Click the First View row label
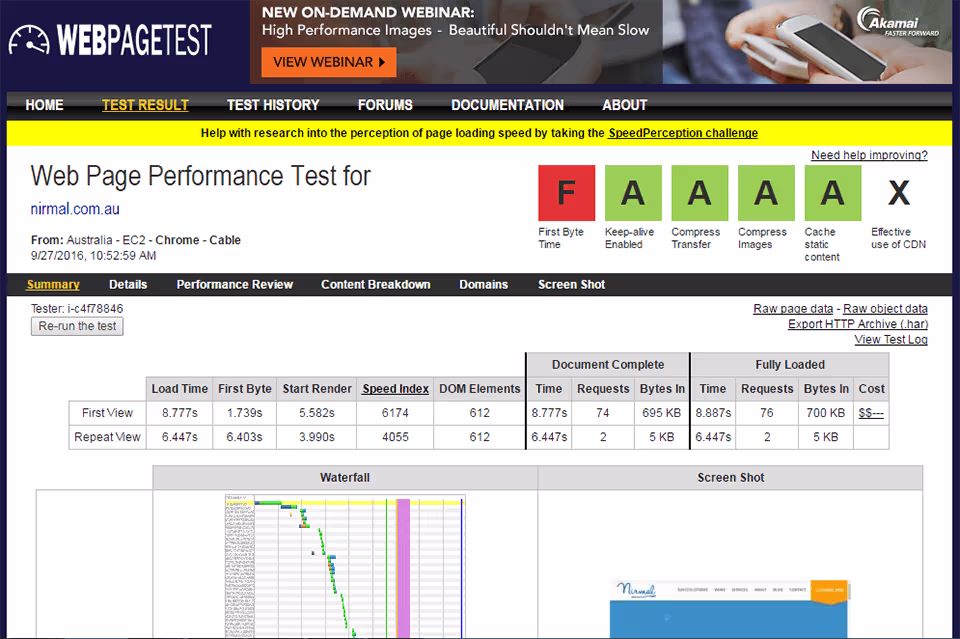The width and height of the screenshot is (960, 639). point(107,413)
